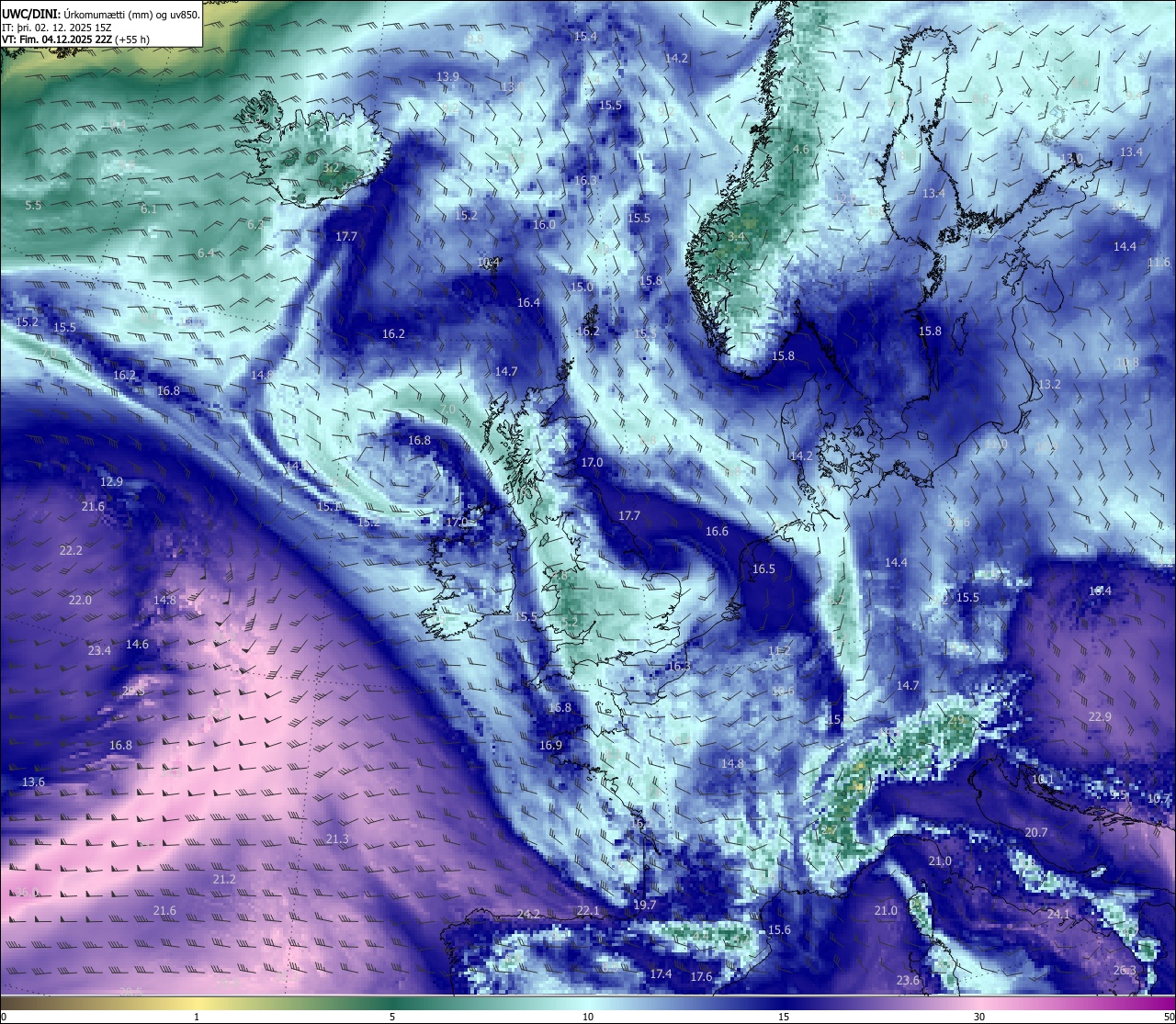The image size is (1176, 1024).
Task: Click the 16.6 value over the North Sea
Action: click(x=717, y=531)
